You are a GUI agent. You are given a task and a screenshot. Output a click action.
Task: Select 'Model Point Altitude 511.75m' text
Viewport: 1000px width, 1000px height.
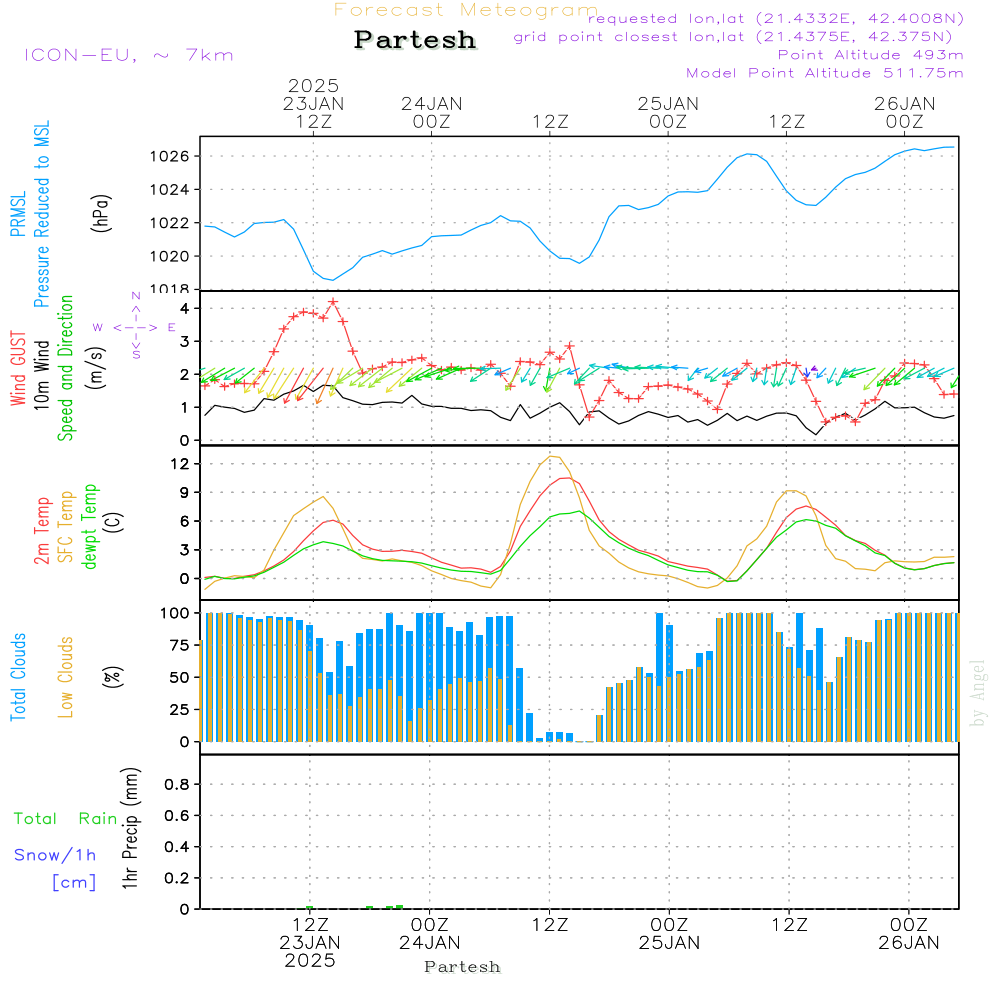point(825,73)
